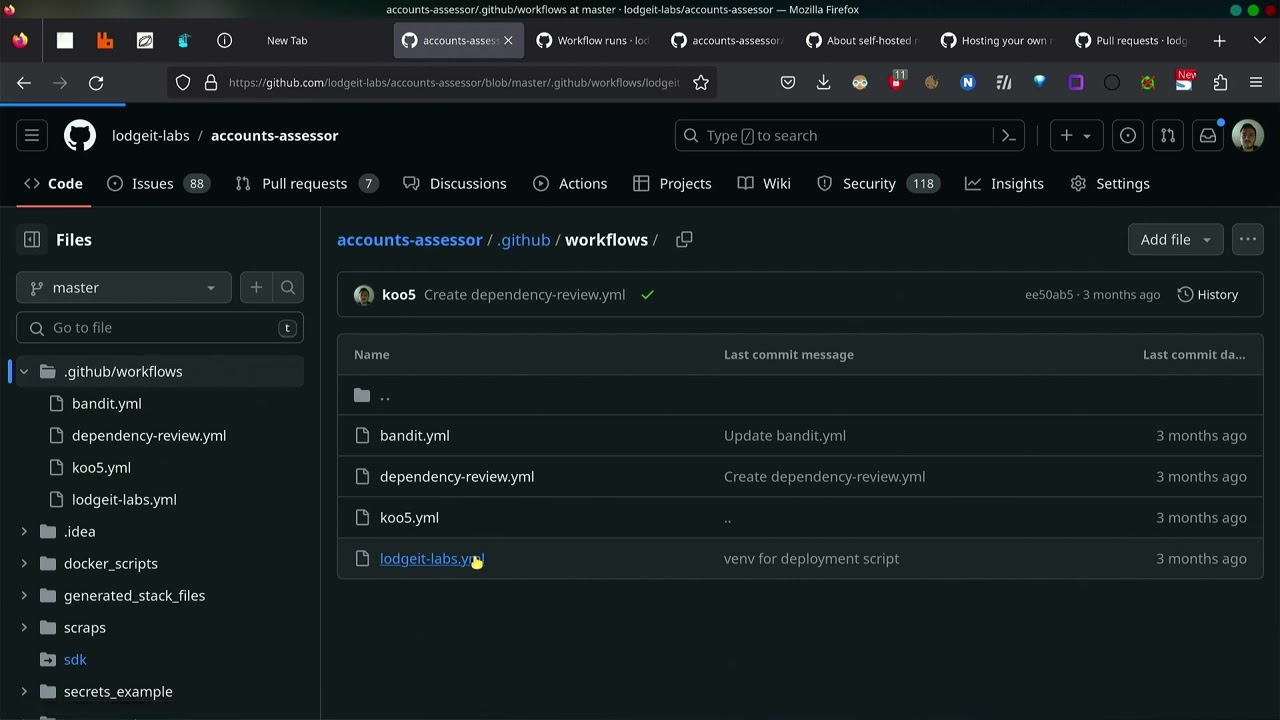Screen dimensions: 1280x720
Task: Expand the generated_stack_files folder
Action: pyautogui.click(x=24, y=595)
